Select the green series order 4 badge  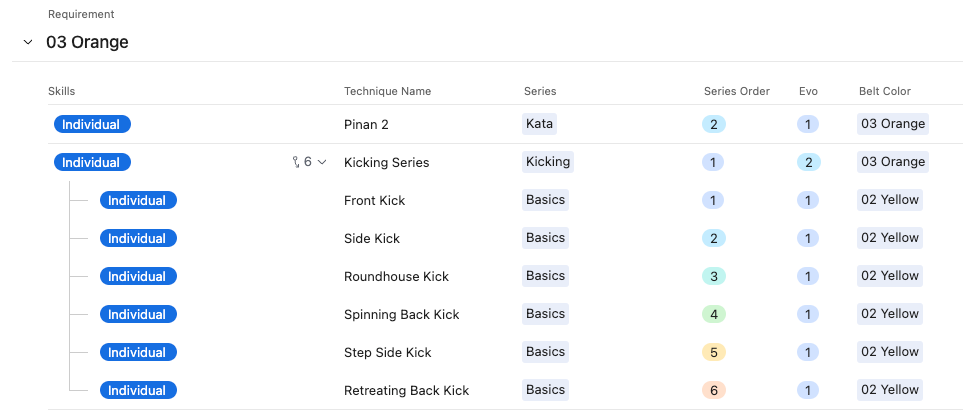[x=714, y=314]
